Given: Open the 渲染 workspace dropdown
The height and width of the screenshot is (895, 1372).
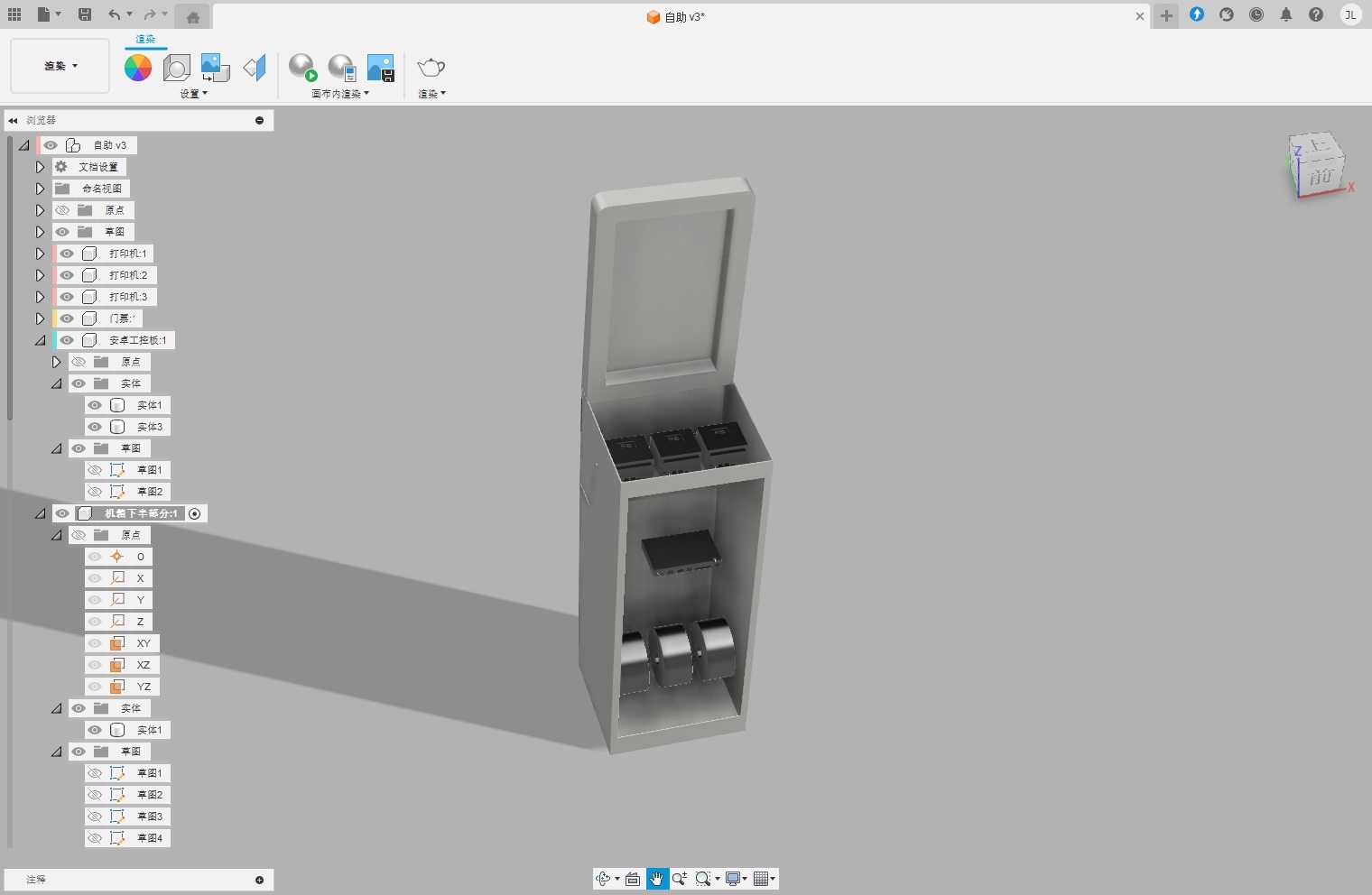Looking at the screenshot, I should pos(60,66).
